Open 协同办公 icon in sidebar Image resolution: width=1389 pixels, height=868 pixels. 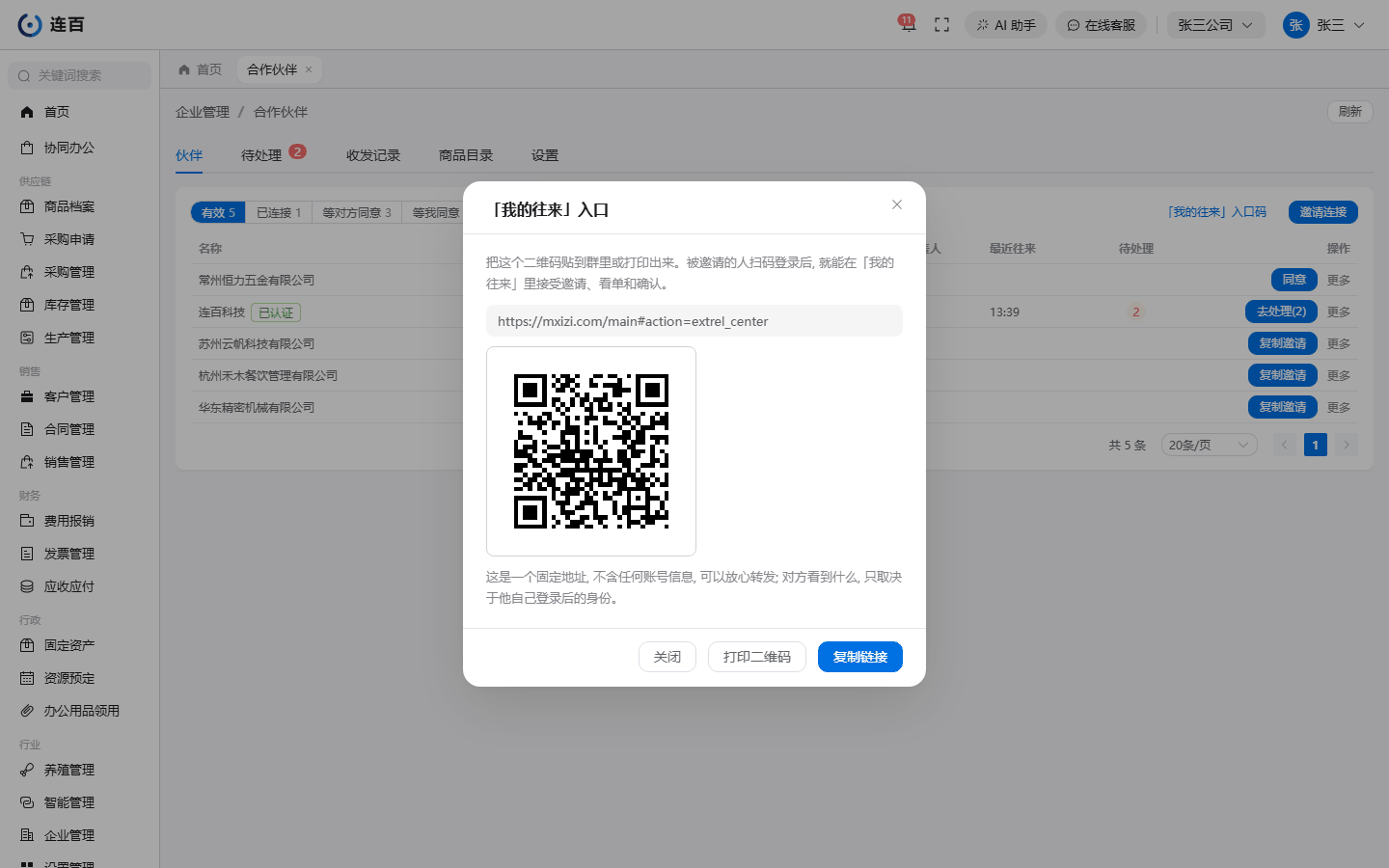click(x=27, y=148)
